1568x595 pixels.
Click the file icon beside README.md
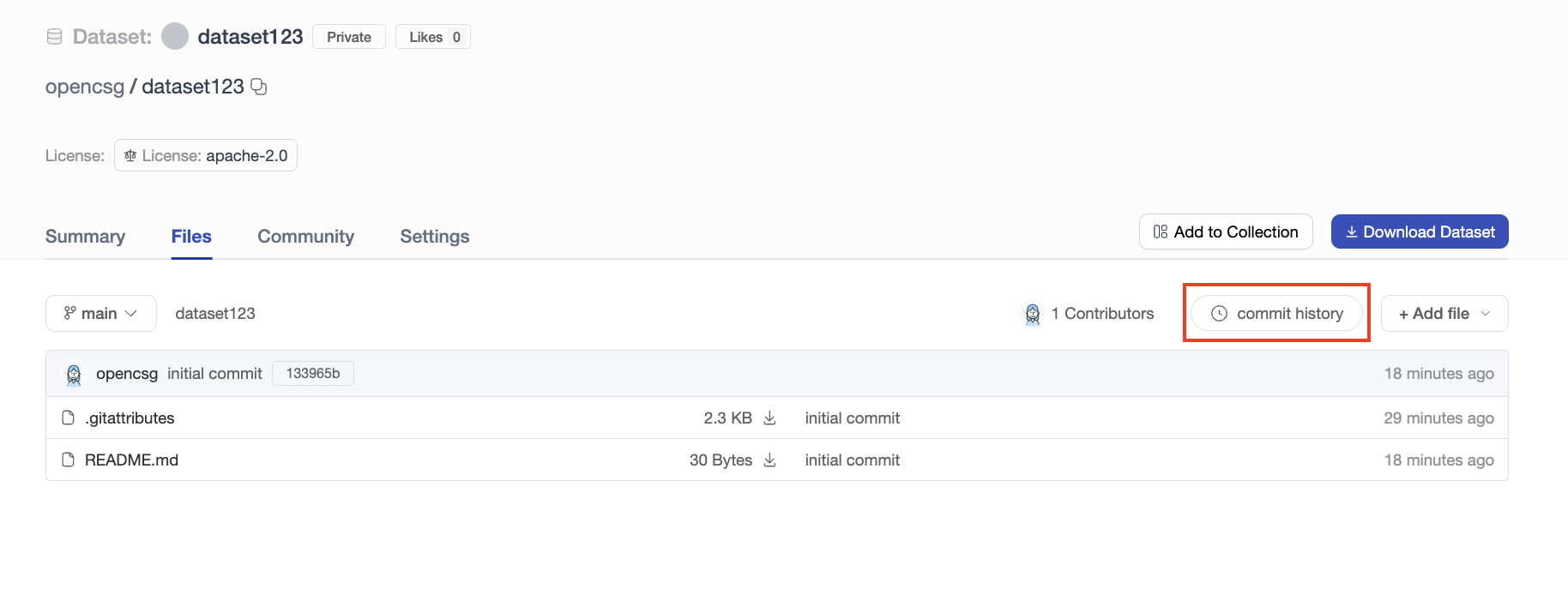tap(69, 460)
